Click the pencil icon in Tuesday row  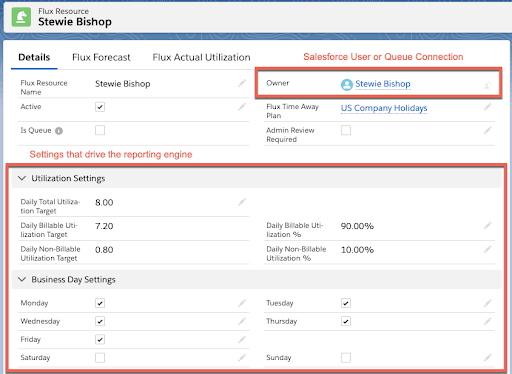coord(488,303)
